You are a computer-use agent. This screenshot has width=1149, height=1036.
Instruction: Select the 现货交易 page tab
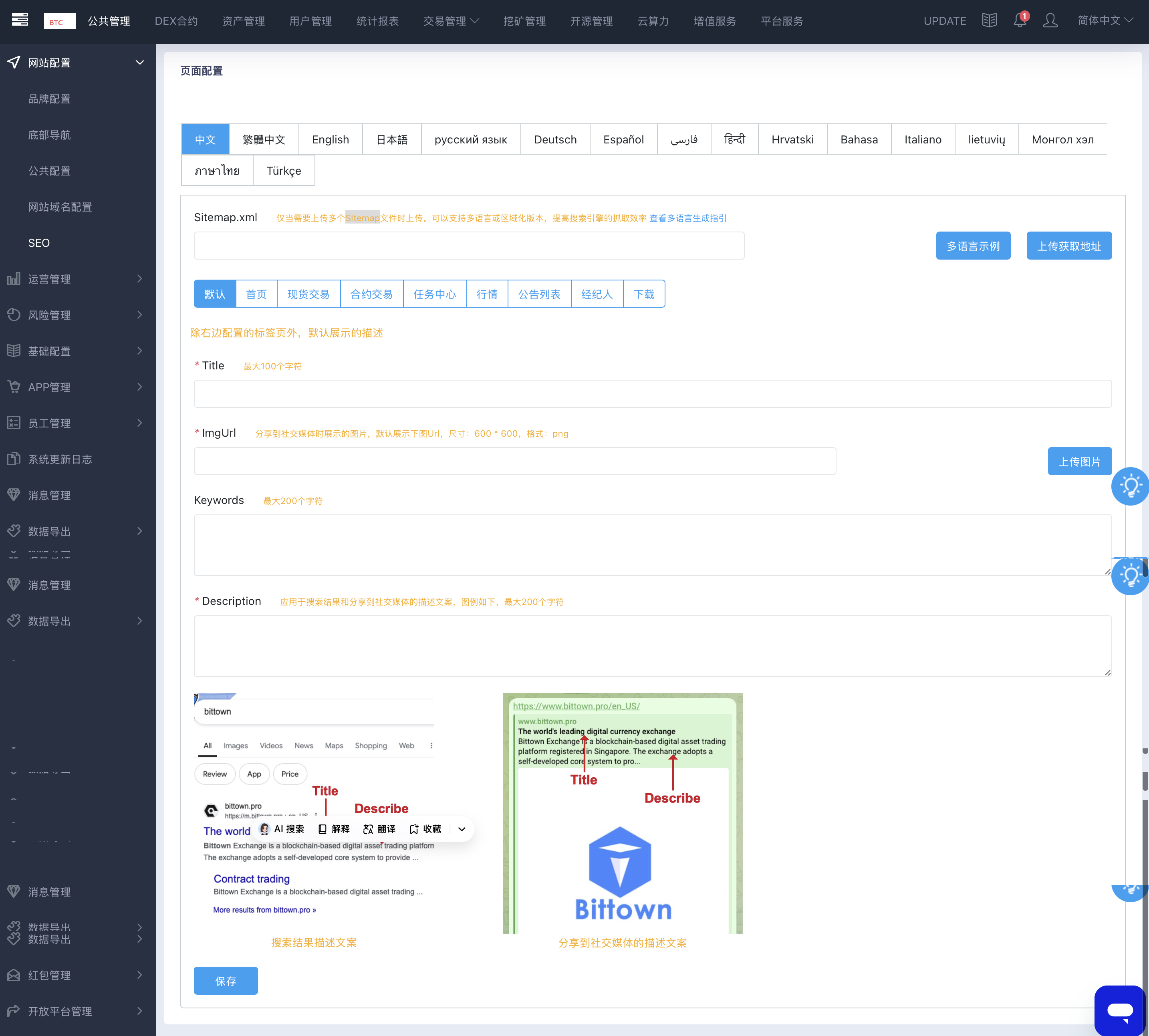[308, 294]
